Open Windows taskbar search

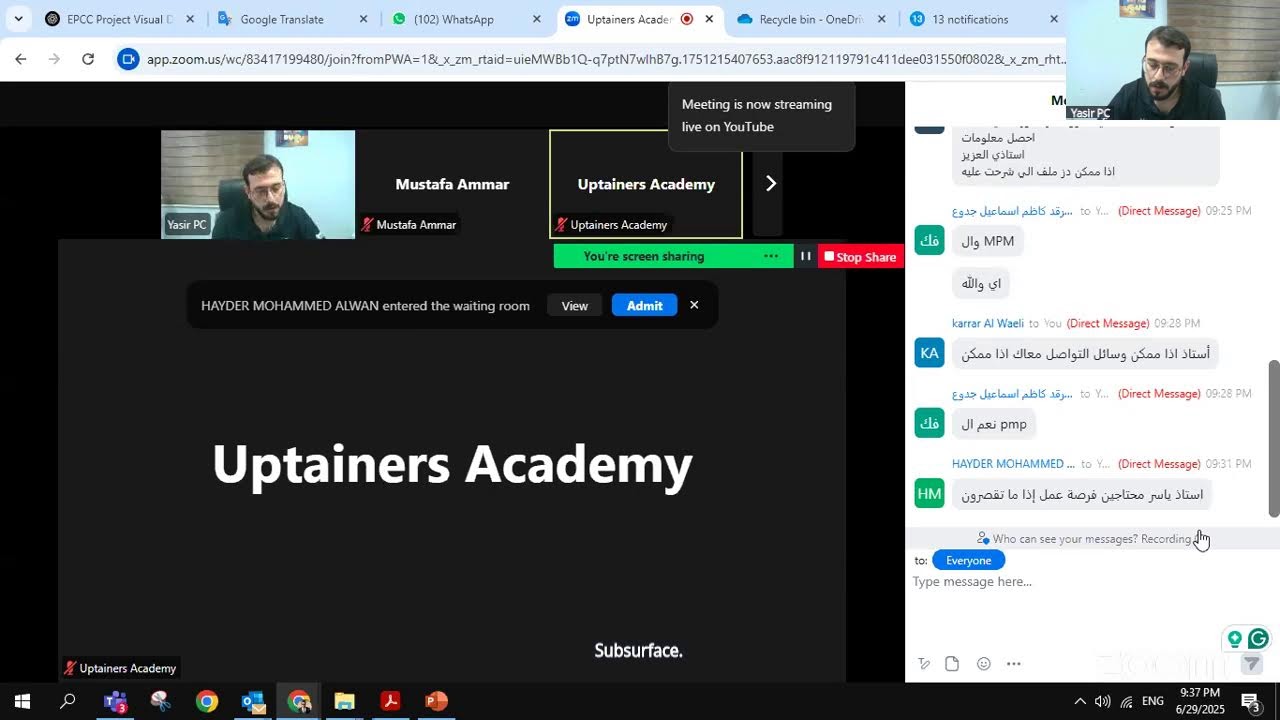point(68,701)
